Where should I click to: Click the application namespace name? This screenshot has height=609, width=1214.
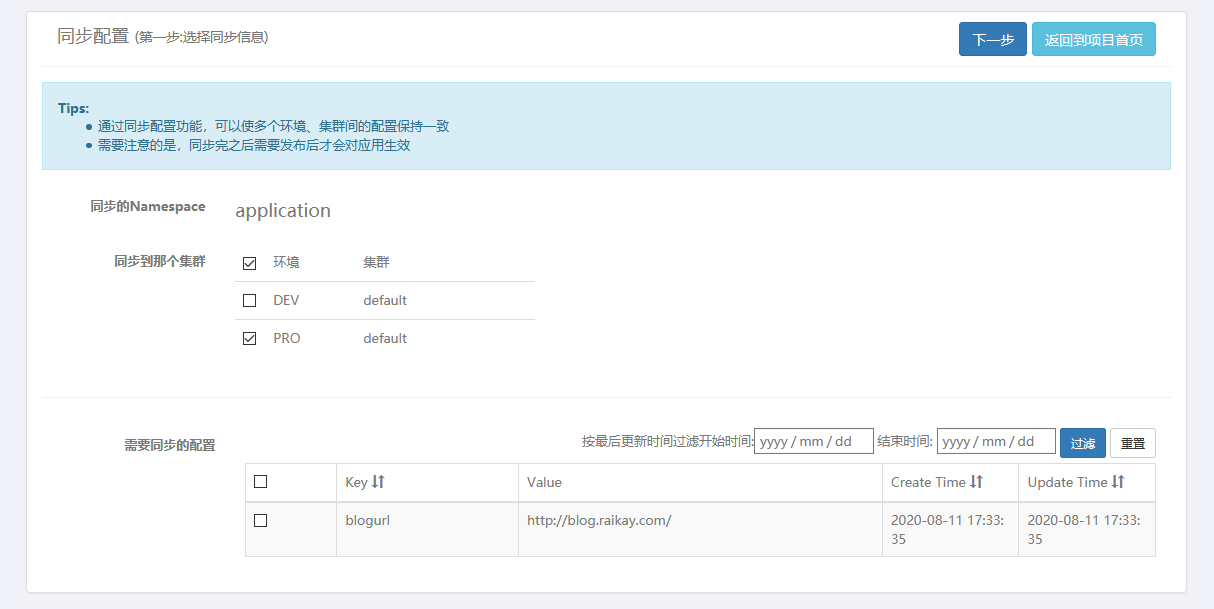283,211
